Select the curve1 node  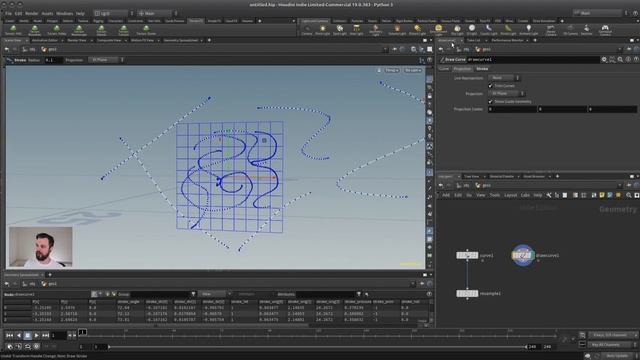tap(467, 256)
